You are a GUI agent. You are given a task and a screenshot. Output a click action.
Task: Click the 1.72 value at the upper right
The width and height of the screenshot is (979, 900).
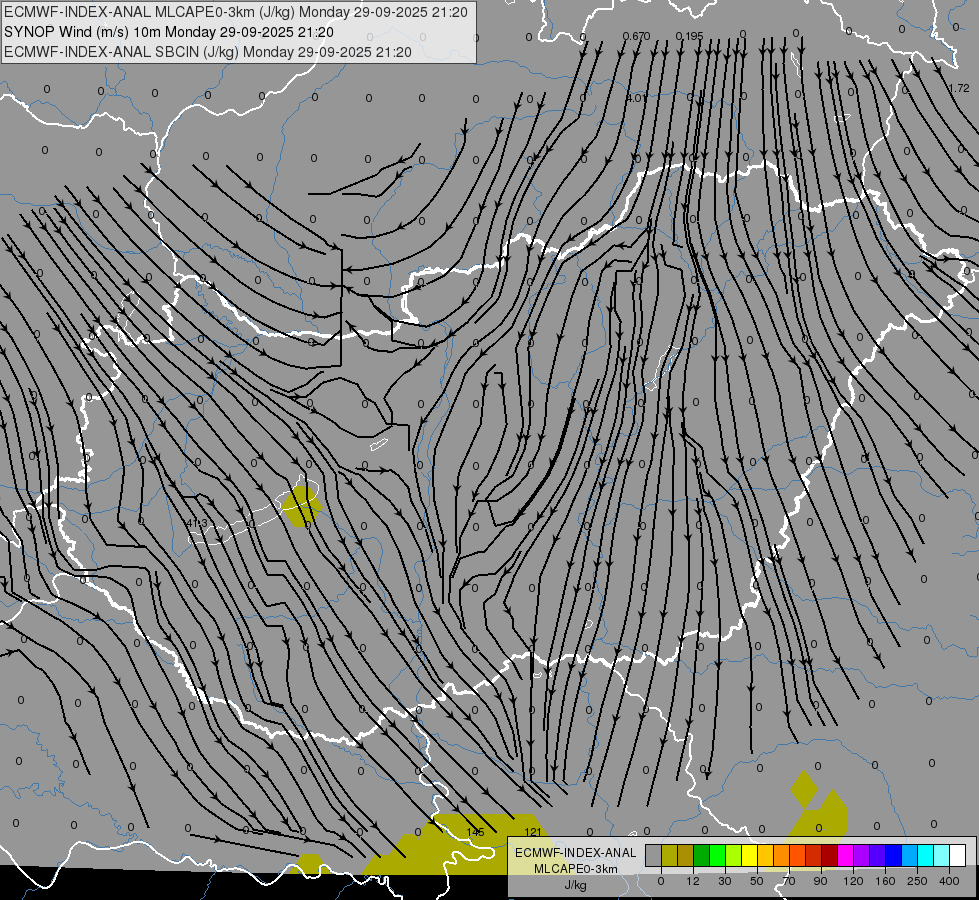tap(958, 89)
